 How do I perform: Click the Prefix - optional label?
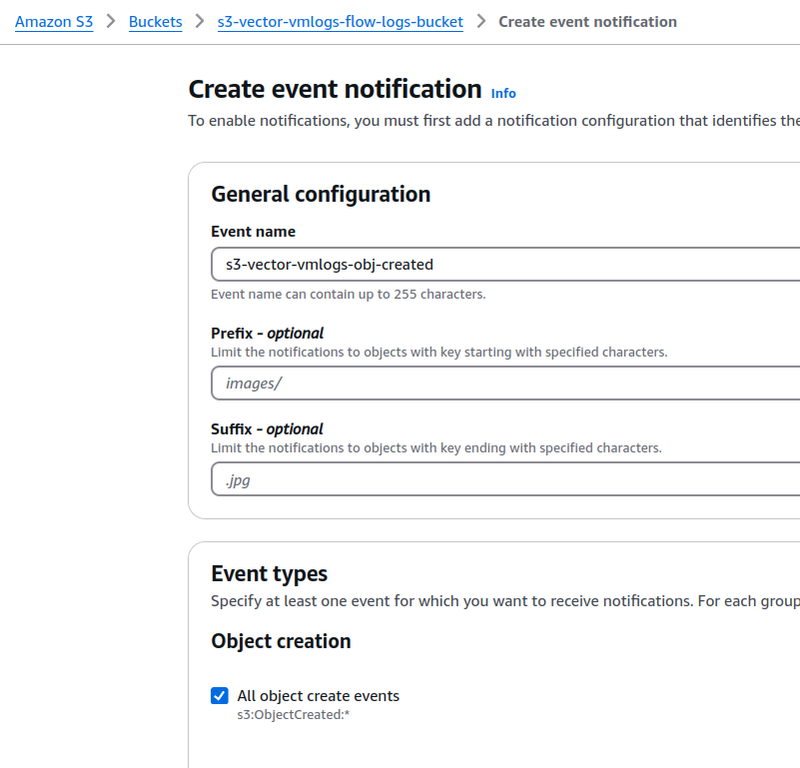point(267,333)
